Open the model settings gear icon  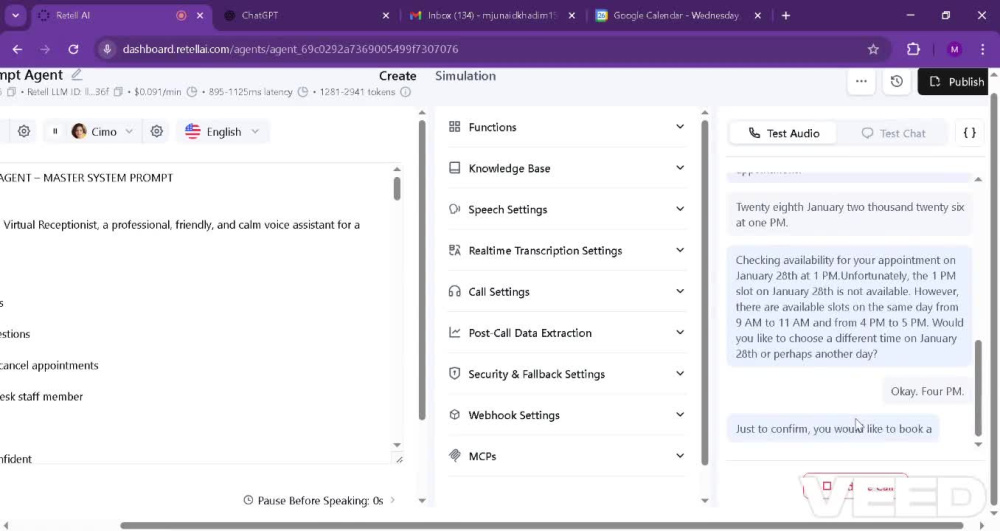point(24,131)
